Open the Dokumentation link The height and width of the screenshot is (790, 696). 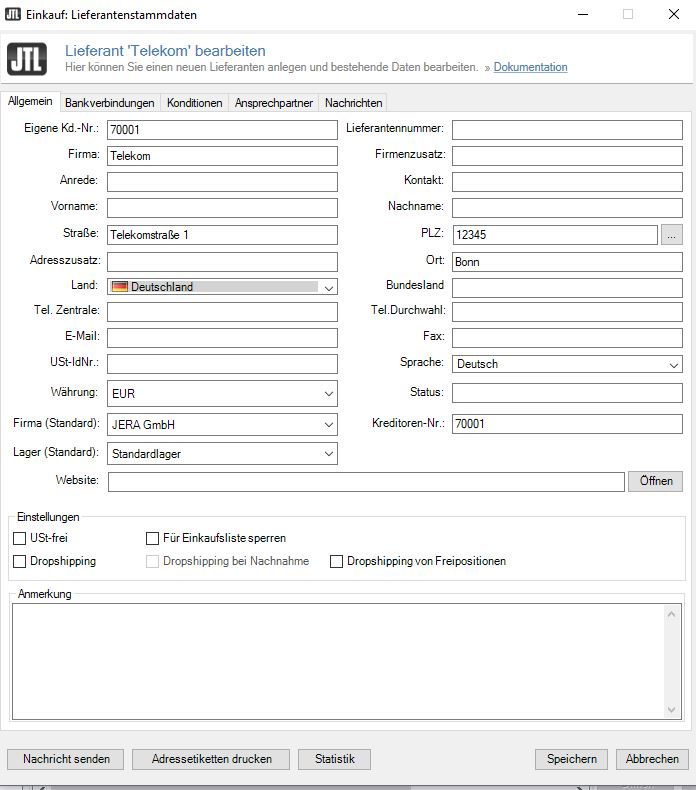tap(530, 67)
